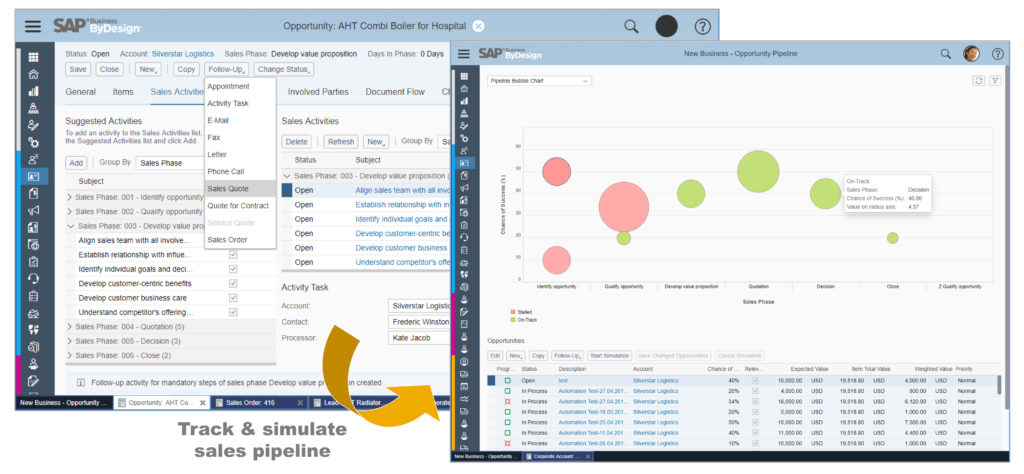Open bar chart icon in Opportunity window sidebar
Viewport: 1024px width, 474px height.
tap(33, 91)
